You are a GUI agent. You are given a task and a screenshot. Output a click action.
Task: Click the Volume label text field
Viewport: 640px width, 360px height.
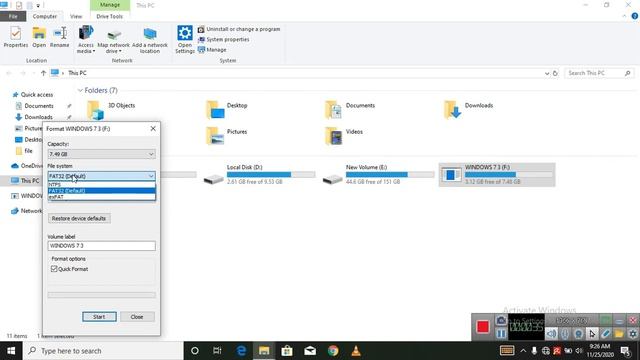pos(101,246)
